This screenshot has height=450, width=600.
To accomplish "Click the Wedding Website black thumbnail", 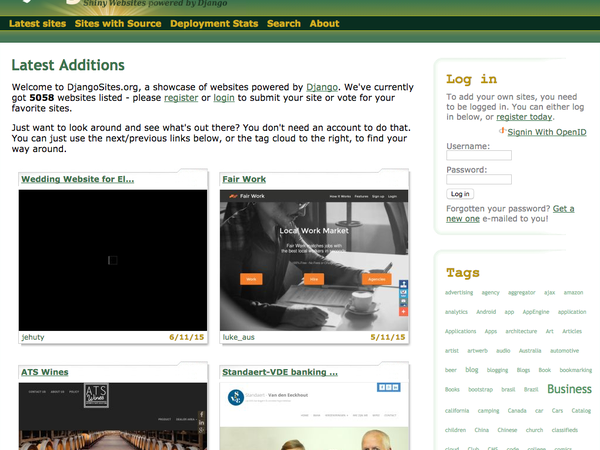I will click(113, 260).
